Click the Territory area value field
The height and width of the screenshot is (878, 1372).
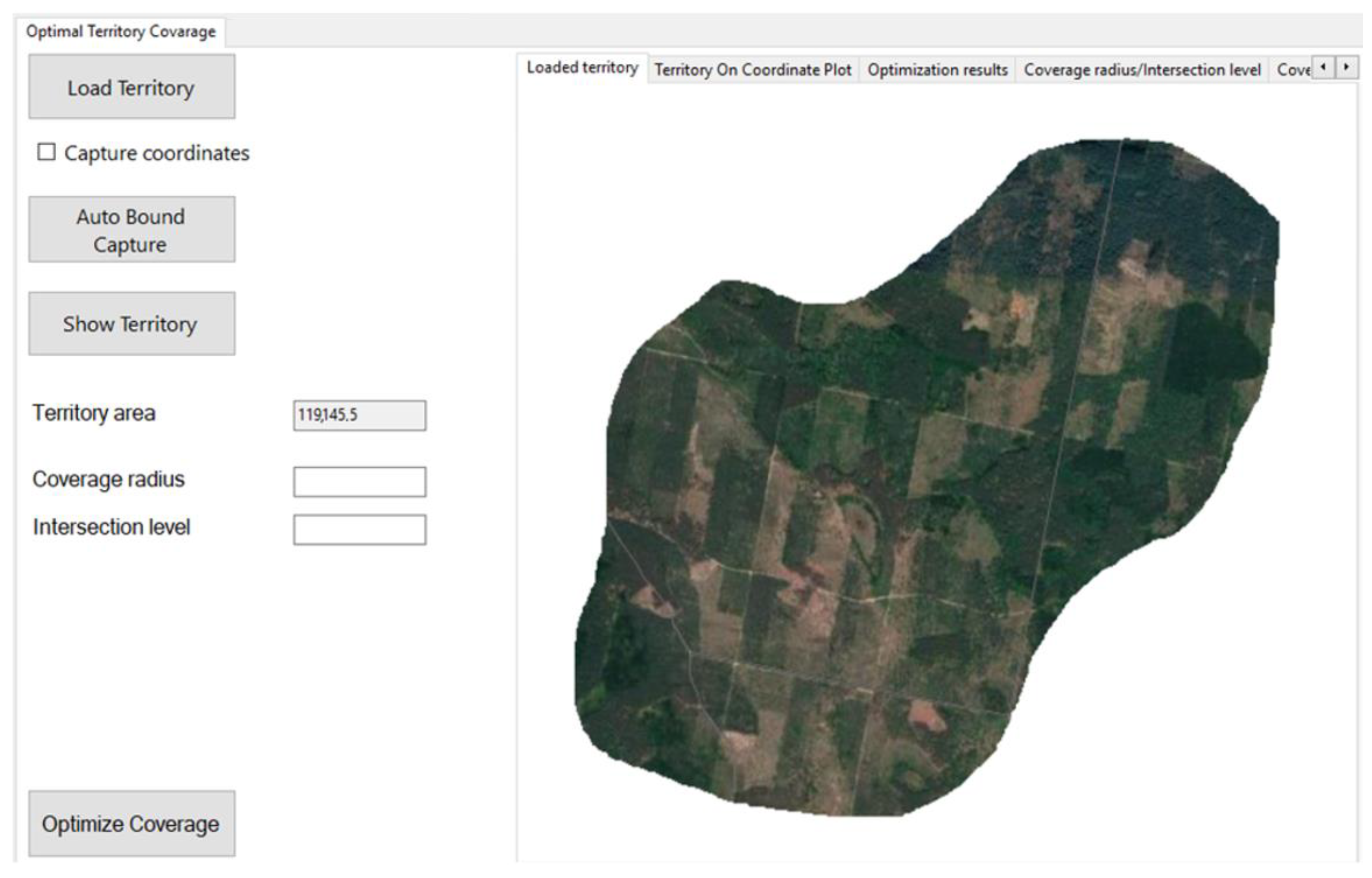(359, 415)
